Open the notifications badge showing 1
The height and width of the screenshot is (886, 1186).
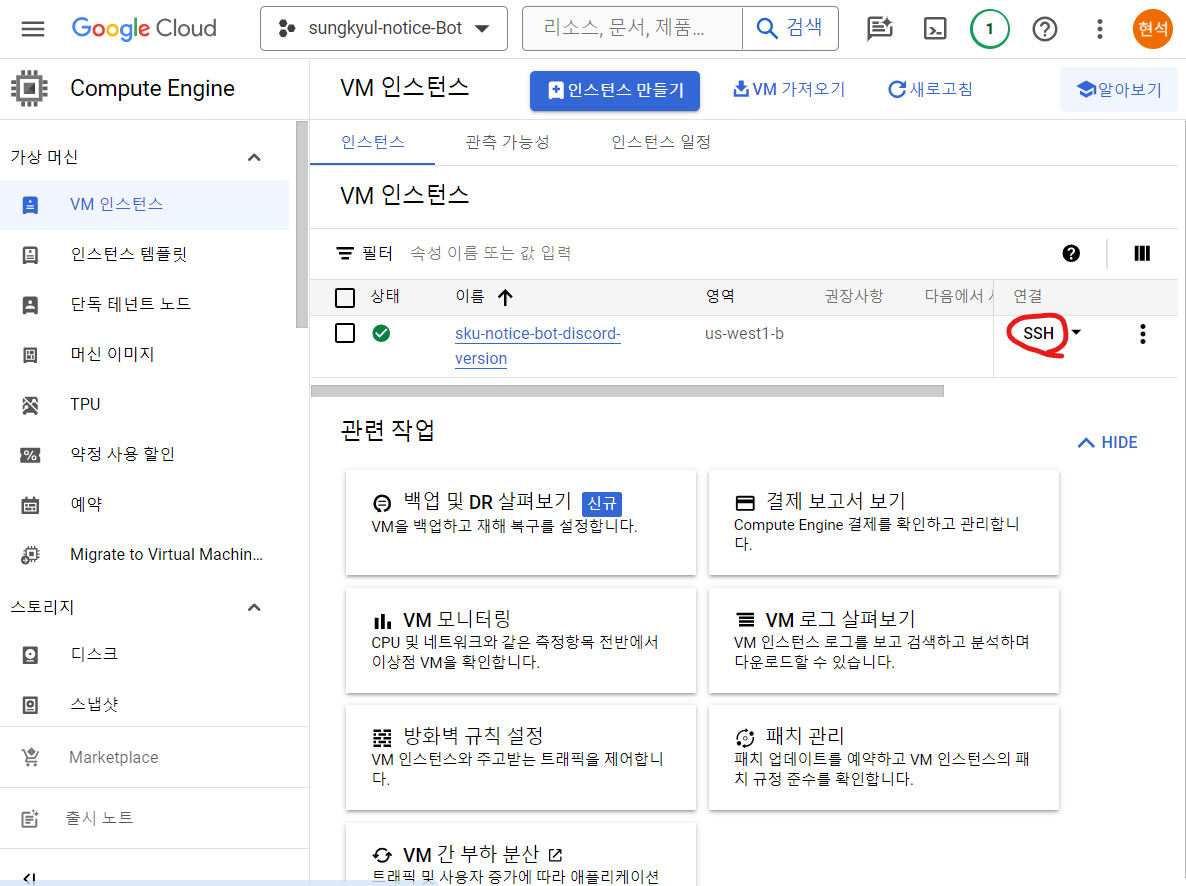point(989,29)
